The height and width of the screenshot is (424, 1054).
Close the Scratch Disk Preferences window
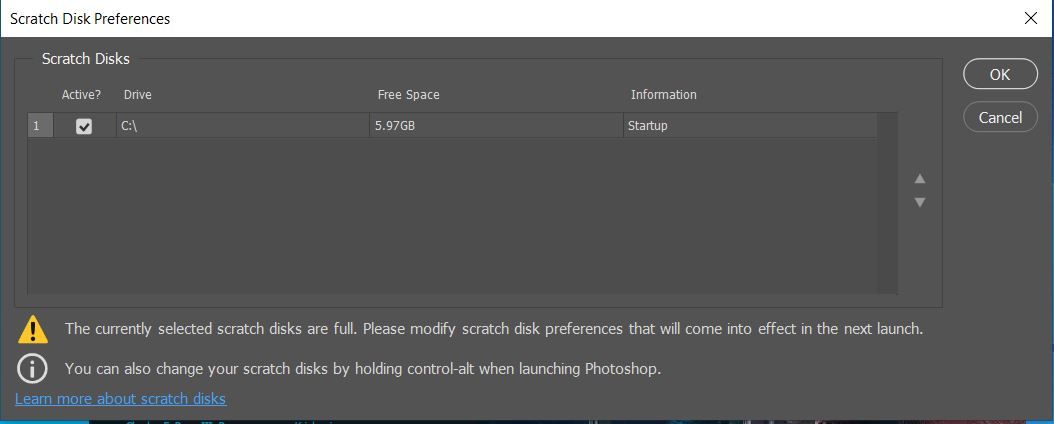1031,18
